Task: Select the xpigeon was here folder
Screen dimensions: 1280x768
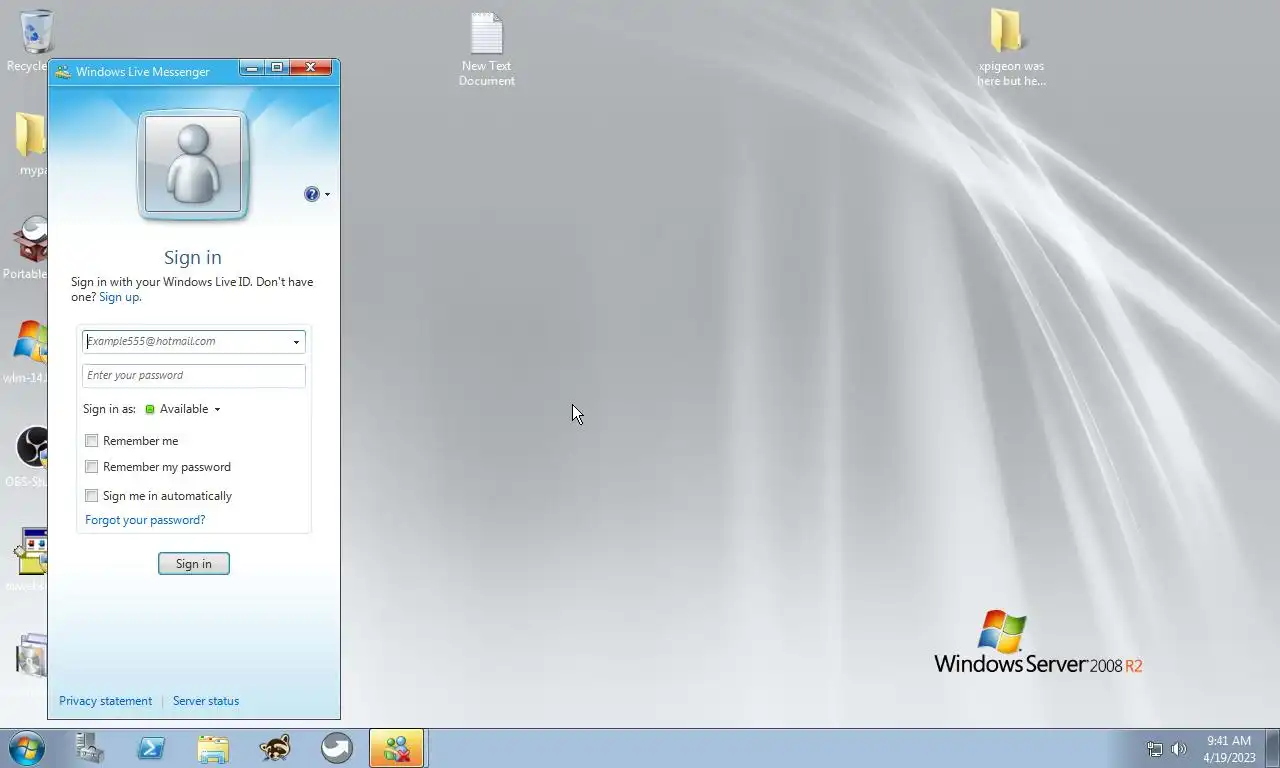Action: coord(1011,48)
